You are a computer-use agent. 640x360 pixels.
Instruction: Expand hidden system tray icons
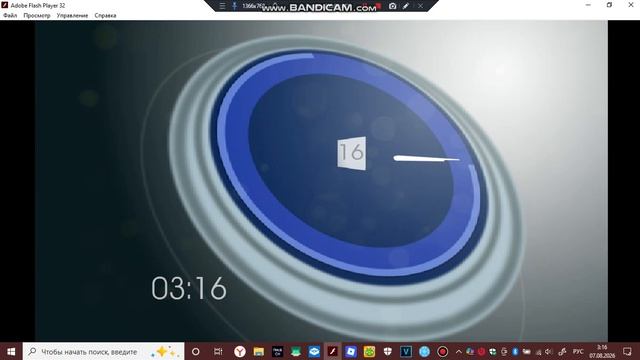click(x=458, y=351)
